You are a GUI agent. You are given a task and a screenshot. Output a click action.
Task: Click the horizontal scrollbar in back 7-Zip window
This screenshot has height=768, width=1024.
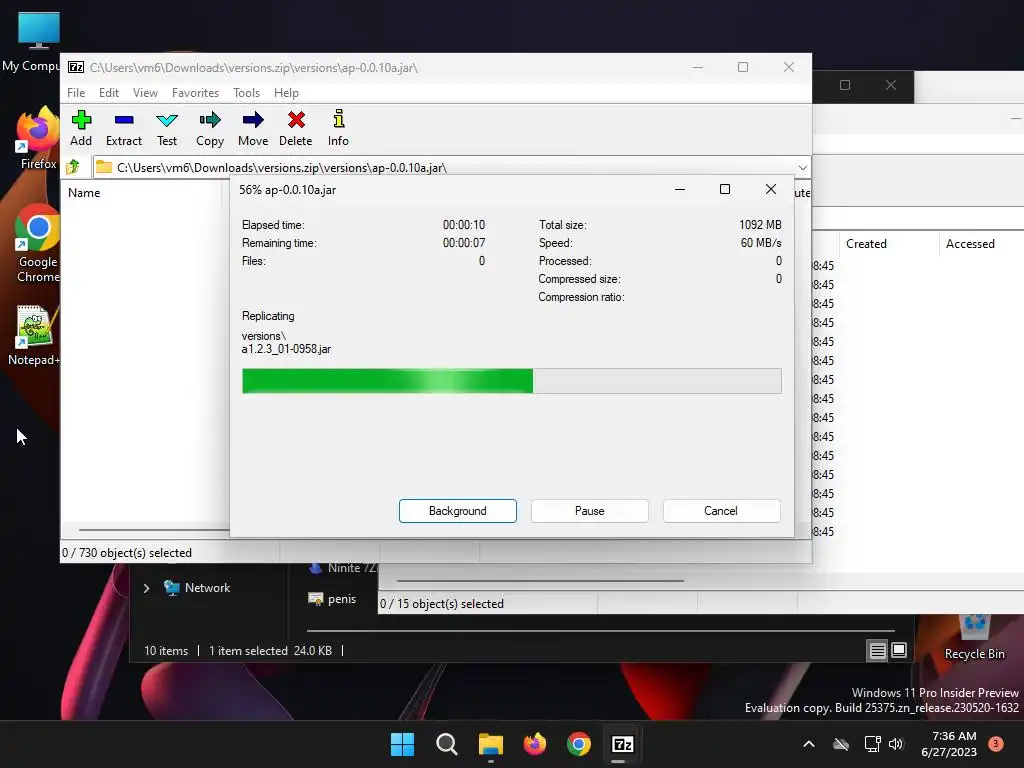pyautogui.click(x=539, y=581)
